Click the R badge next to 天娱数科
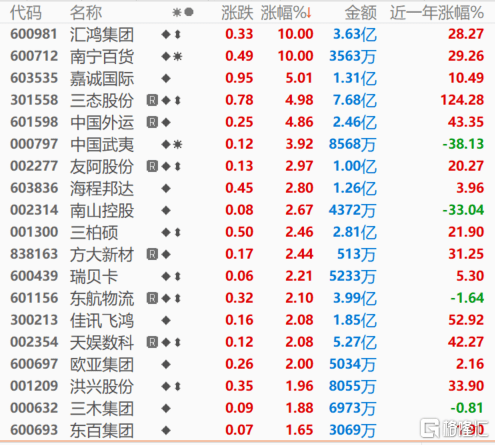 pyautogui.click(x=152, y=342)
